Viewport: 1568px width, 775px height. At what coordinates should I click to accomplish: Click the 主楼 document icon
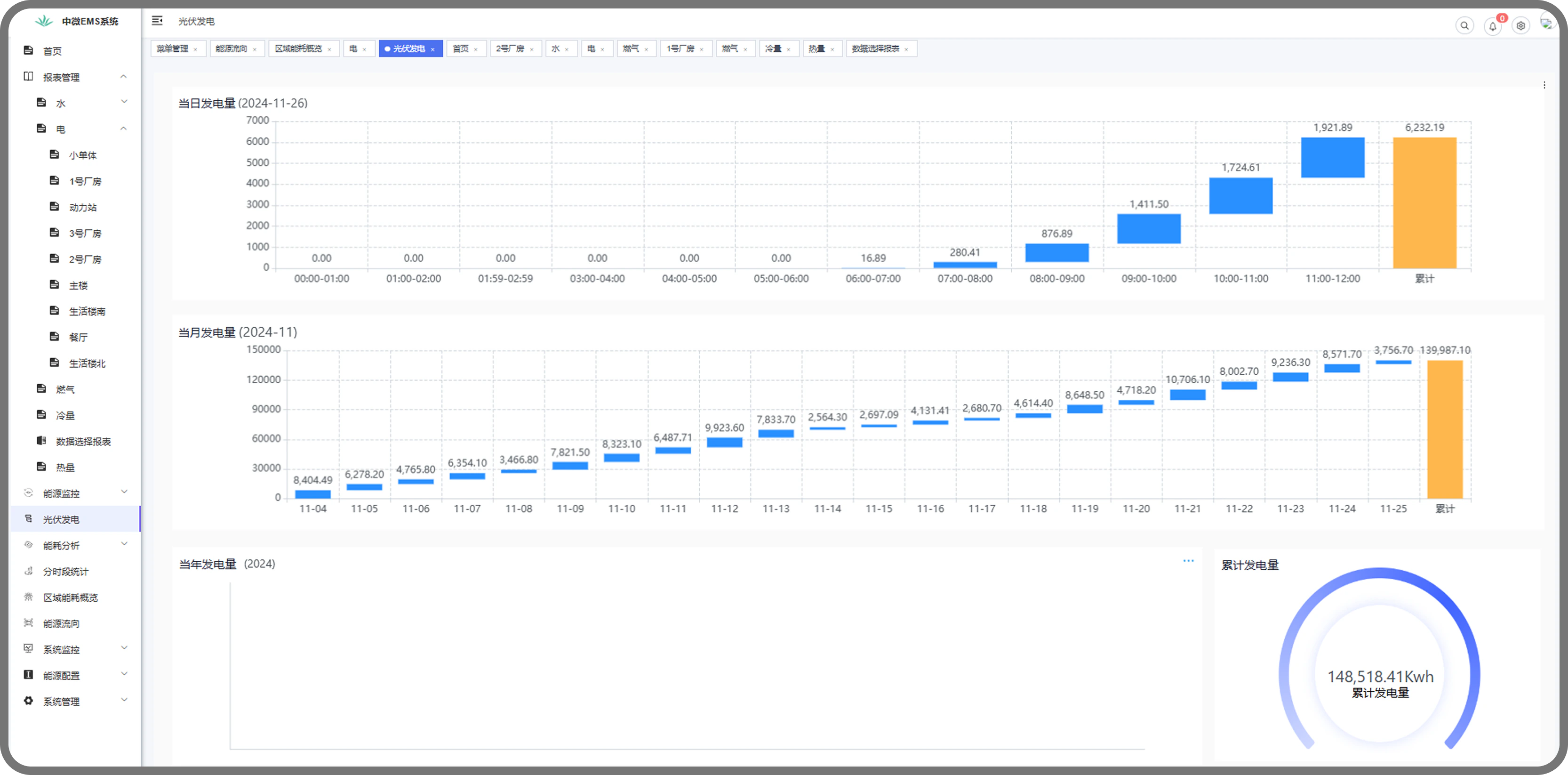(x=54, y=285)
